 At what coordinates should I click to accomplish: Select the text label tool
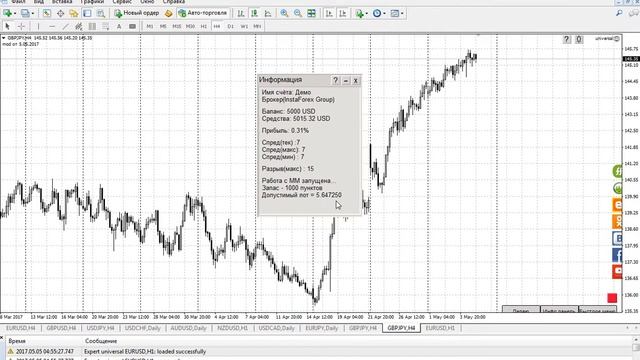point(132,26)
